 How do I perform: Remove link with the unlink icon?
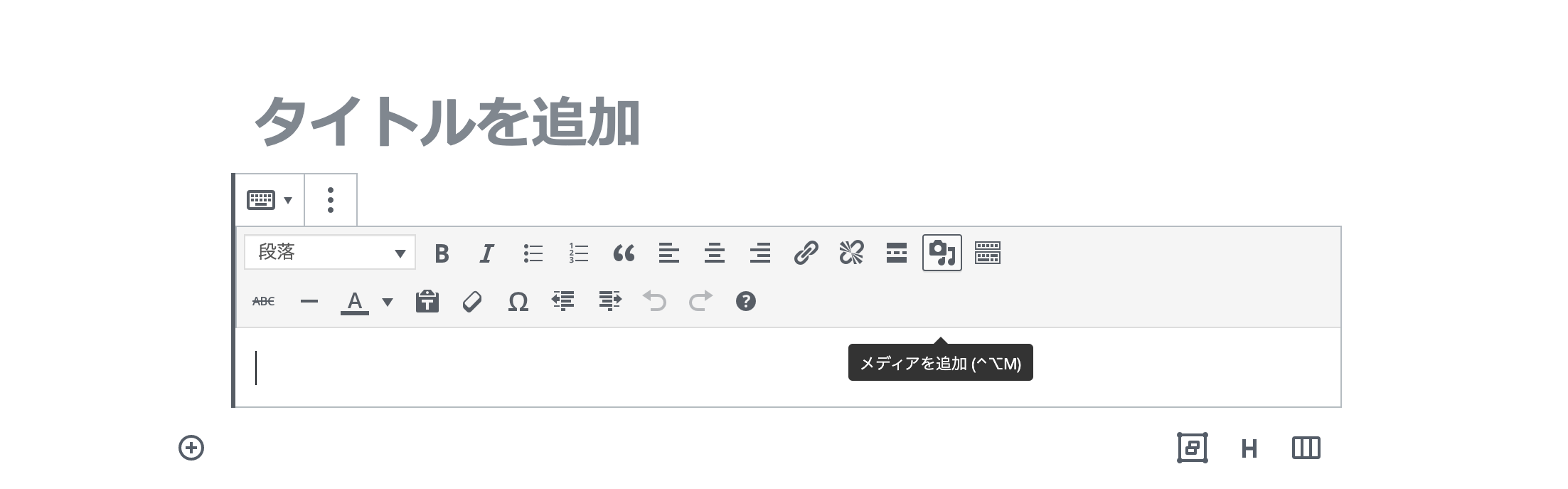tap(850, 253)
